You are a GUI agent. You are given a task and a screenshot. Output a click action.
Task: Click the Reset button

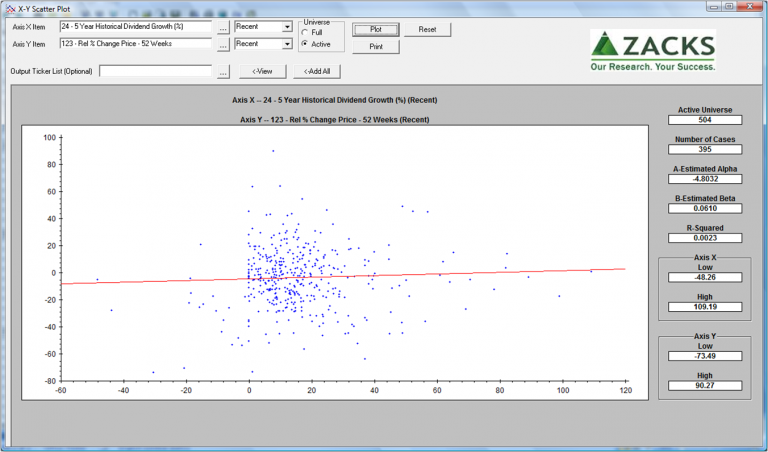[x=428, y=30]
